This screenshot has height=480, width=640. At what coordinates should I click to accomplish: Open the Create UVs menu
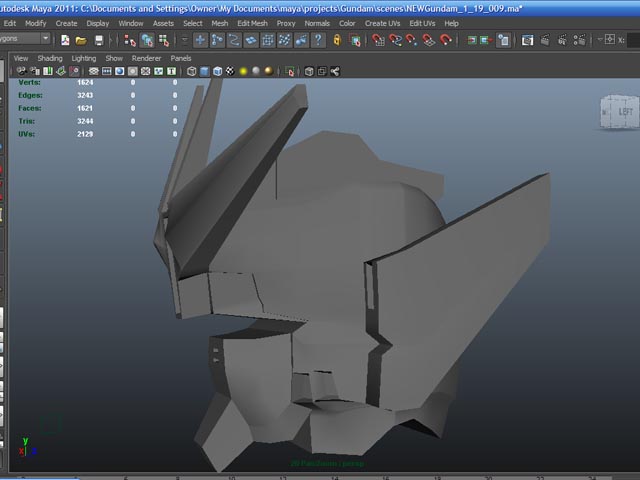pyautogui.click(x=382, y=23)
